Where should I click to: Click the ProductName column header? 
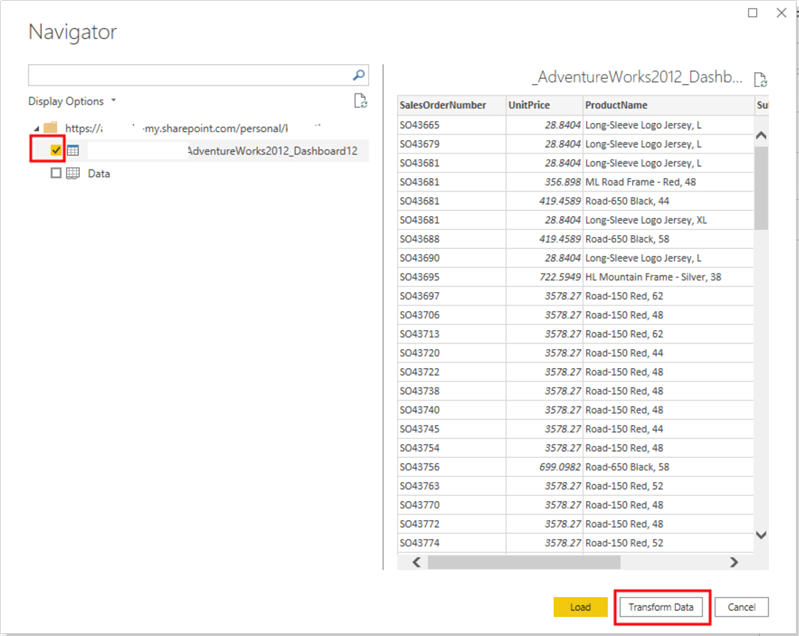618,105
